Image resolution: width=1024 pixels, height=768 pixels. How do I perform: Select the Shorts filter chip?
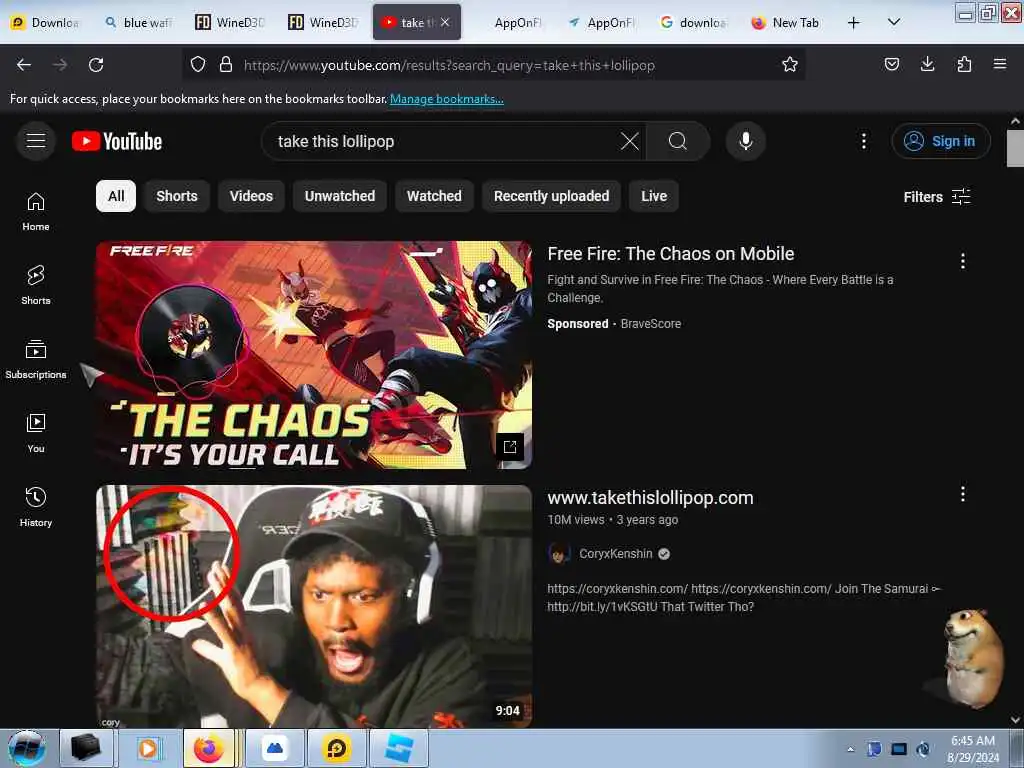[x=177, y=196]
